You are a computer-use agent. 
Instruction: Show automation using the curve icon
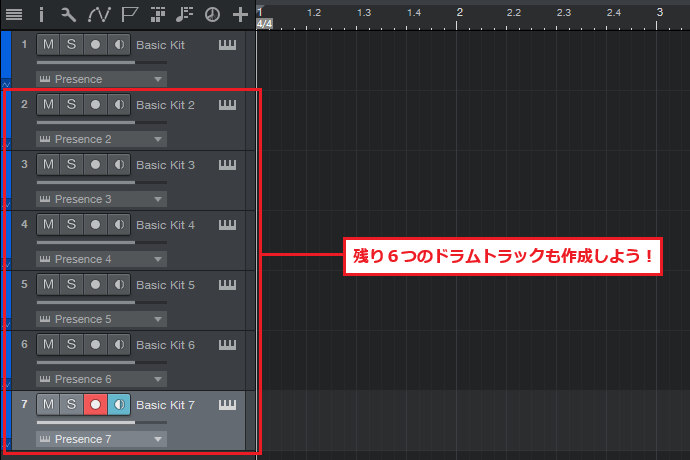(x=99, y=14)
